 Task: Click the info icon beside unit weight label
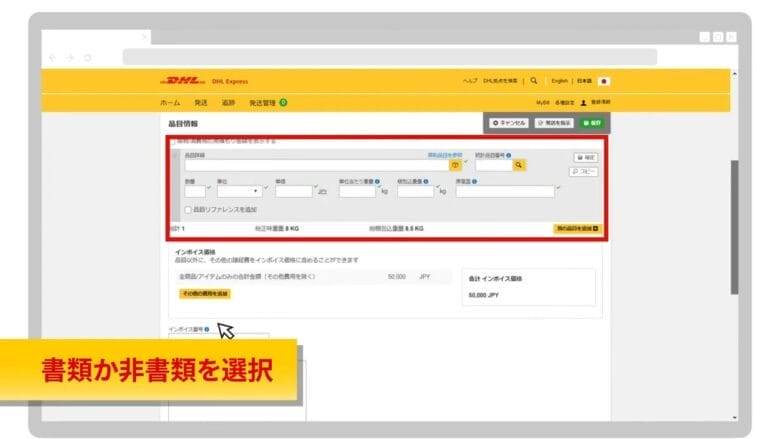click(x=377, y=181)
